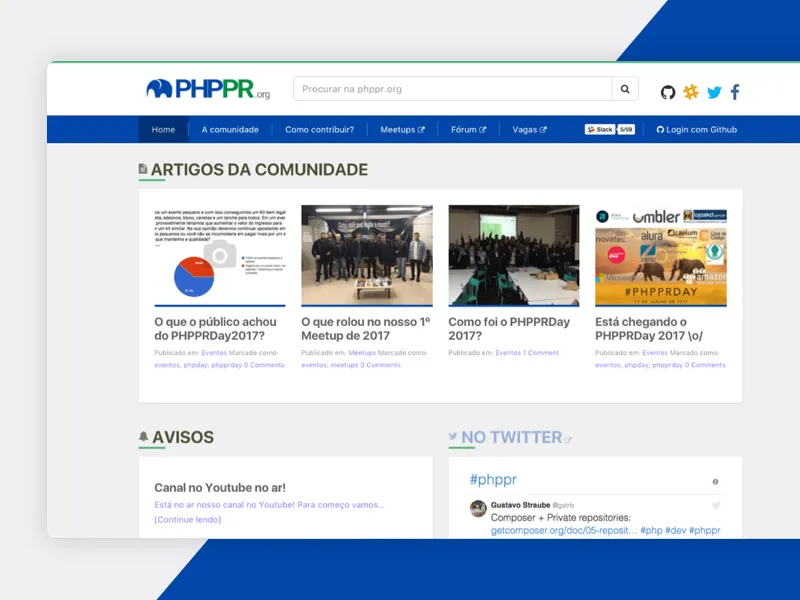Click Gustavo Straube's avatar picture
The height and width of the screenshot is (600, 800).
(x=478, y=509)
